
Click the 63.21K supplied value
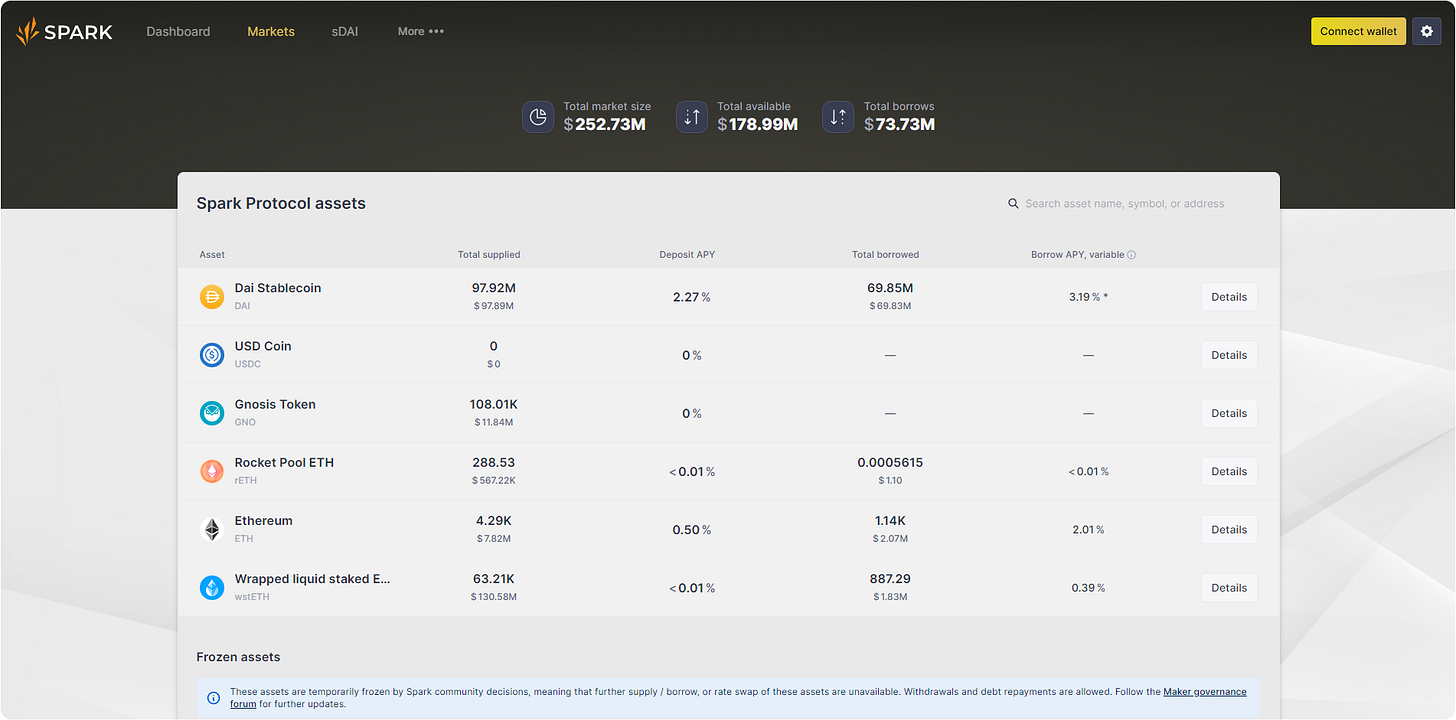click(494, 578)
